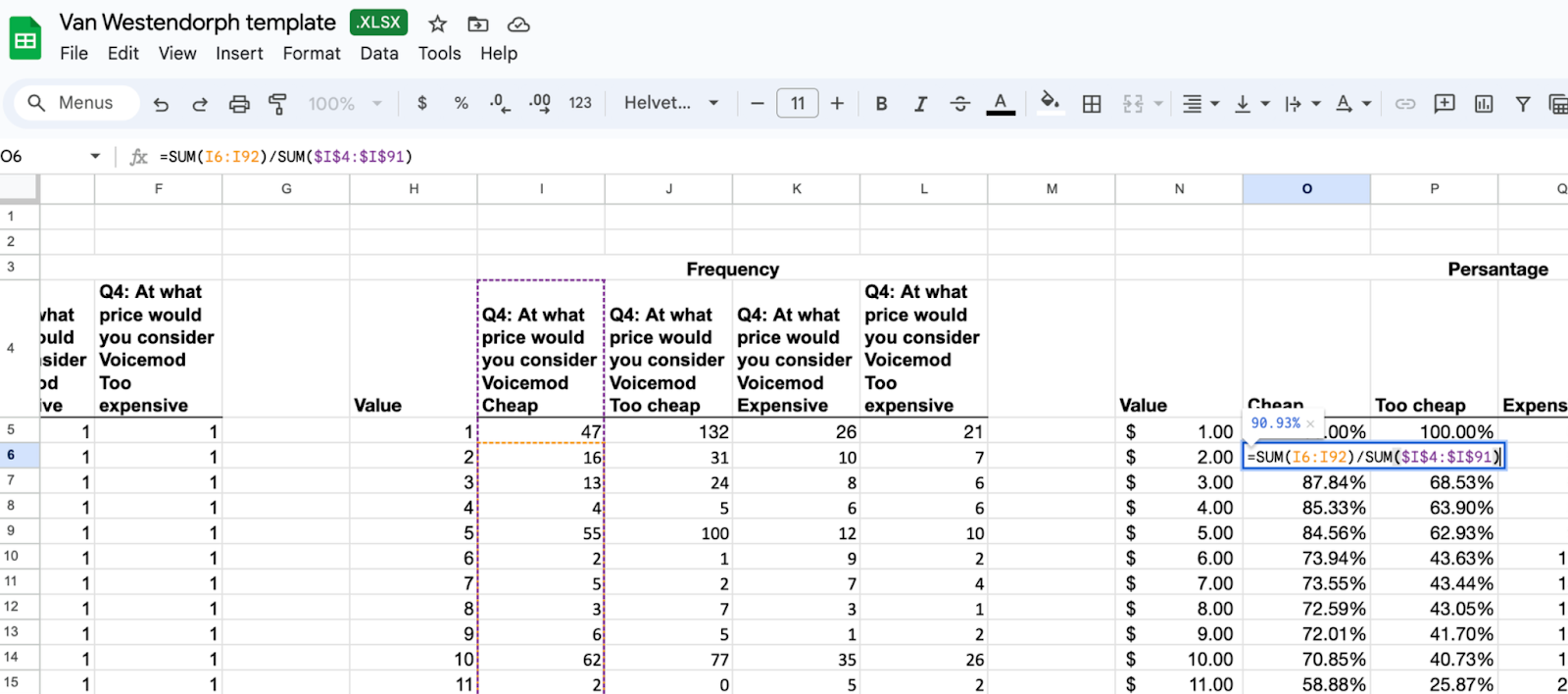This screenshot has height=694, width=1568.
Task: Activate the paint format tool
Action: [x=277, y=104]
